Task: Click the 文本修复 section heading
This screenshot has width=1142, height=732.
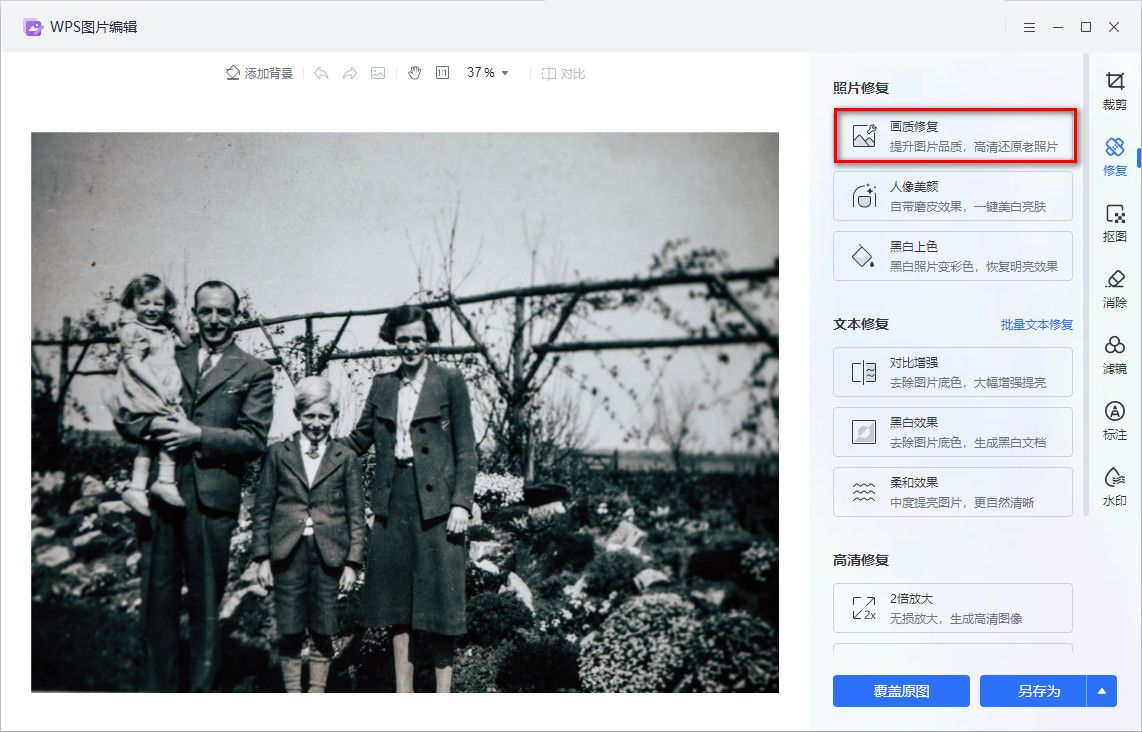Action: (x=861, y=324)
